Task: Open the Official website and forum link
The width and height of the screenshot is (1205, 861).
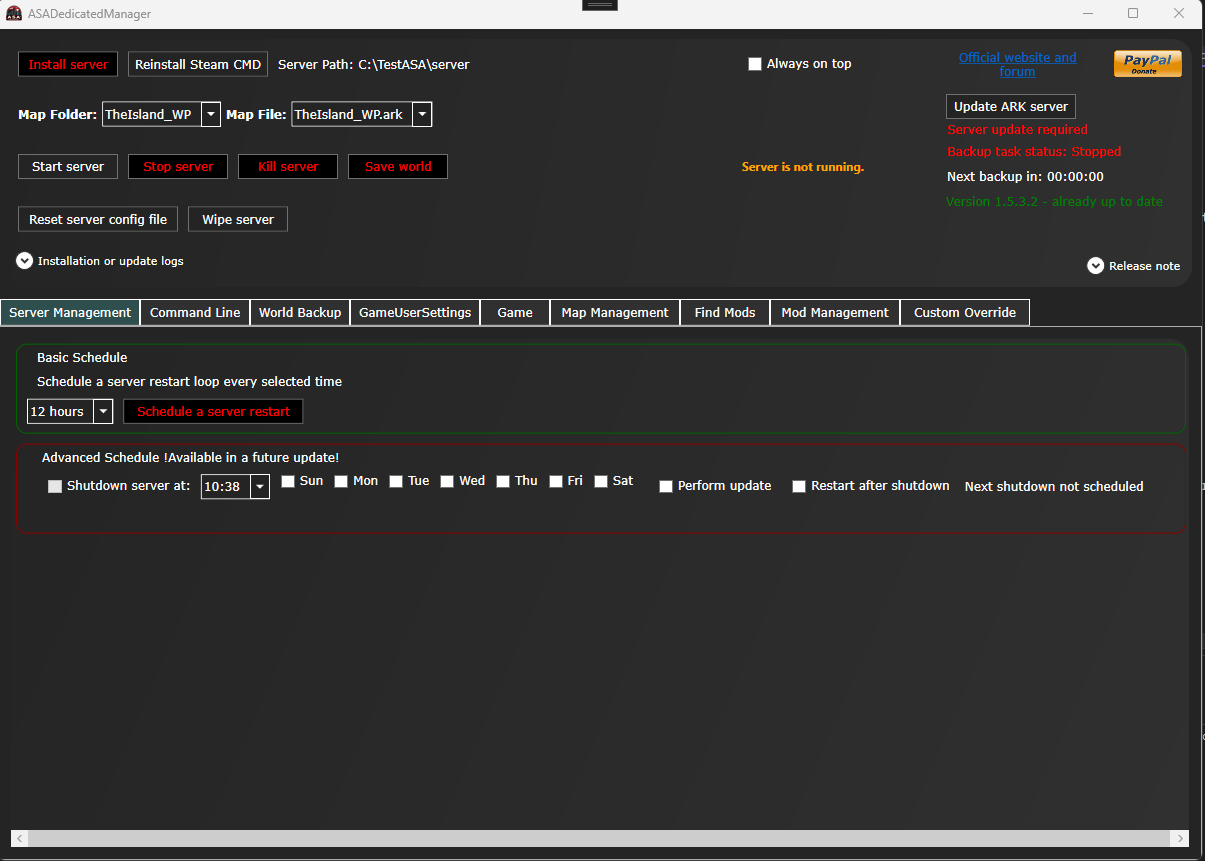Action: tap(1017, 64)
